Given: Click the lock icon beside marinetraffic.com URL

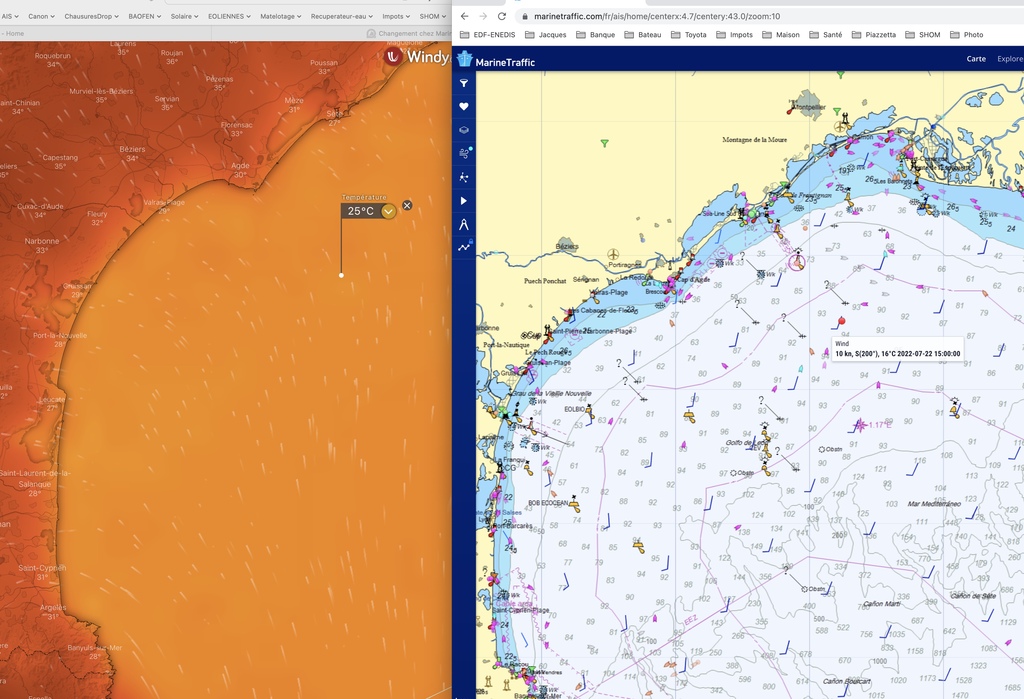Looking at the screenshot, I should click(524, 16).
